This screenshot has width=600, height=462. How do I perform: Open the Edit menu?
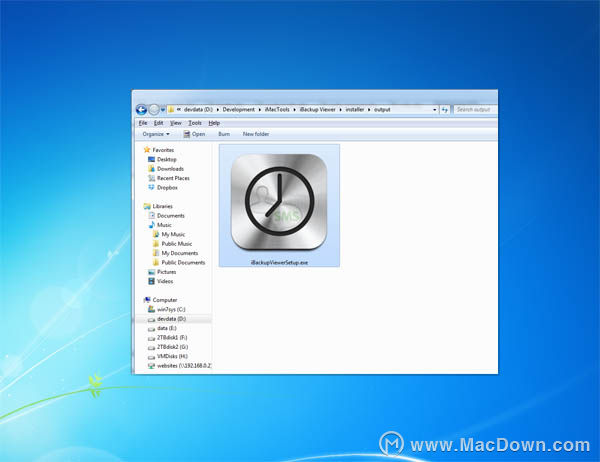coord(158,123)
